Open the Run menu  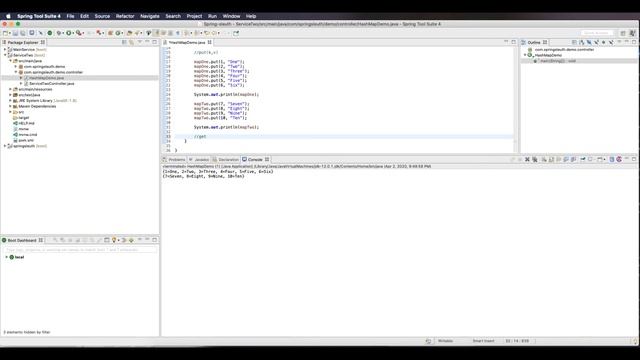pos(212,16)
